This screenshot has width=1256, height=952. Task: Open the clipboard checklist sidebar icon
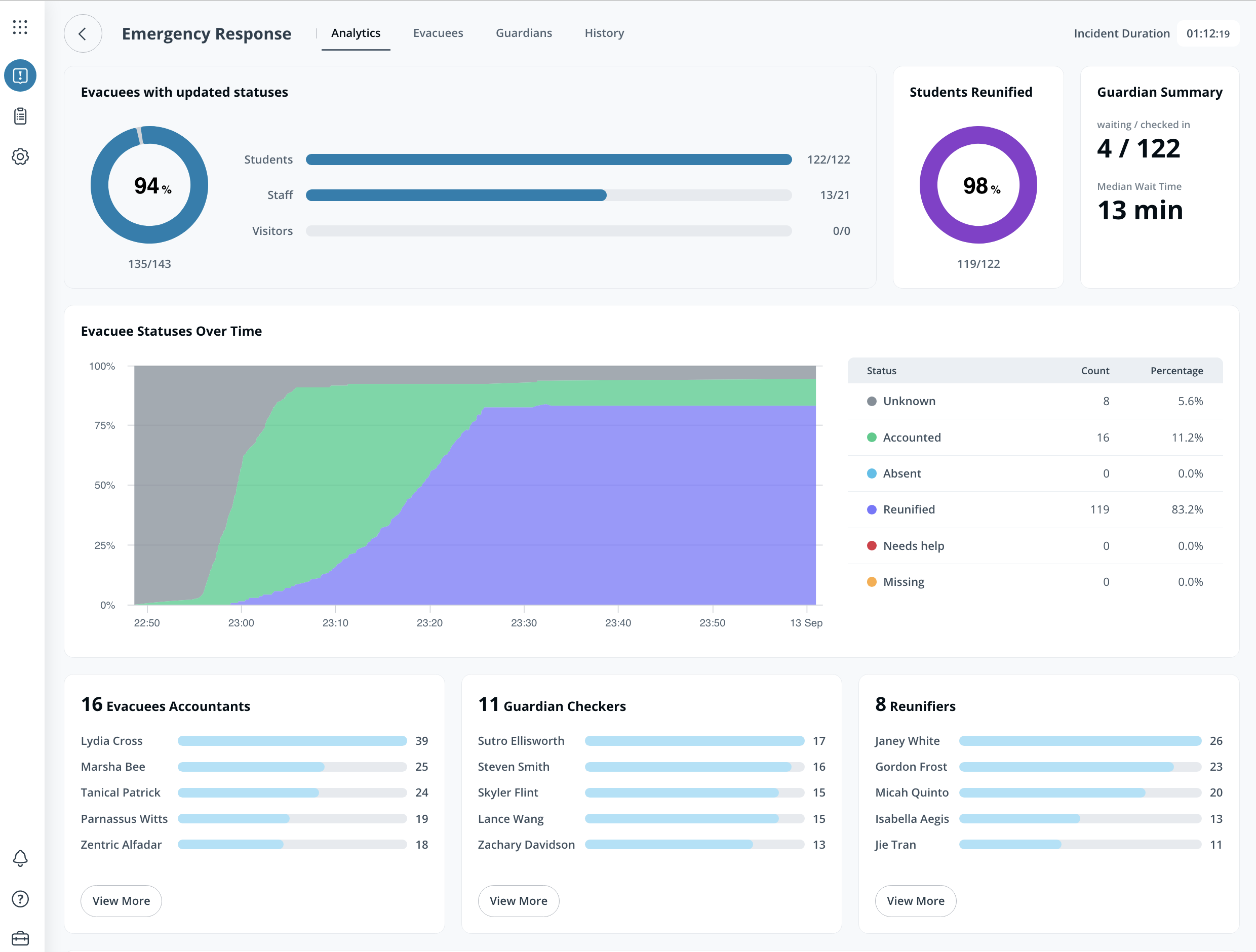20,116
